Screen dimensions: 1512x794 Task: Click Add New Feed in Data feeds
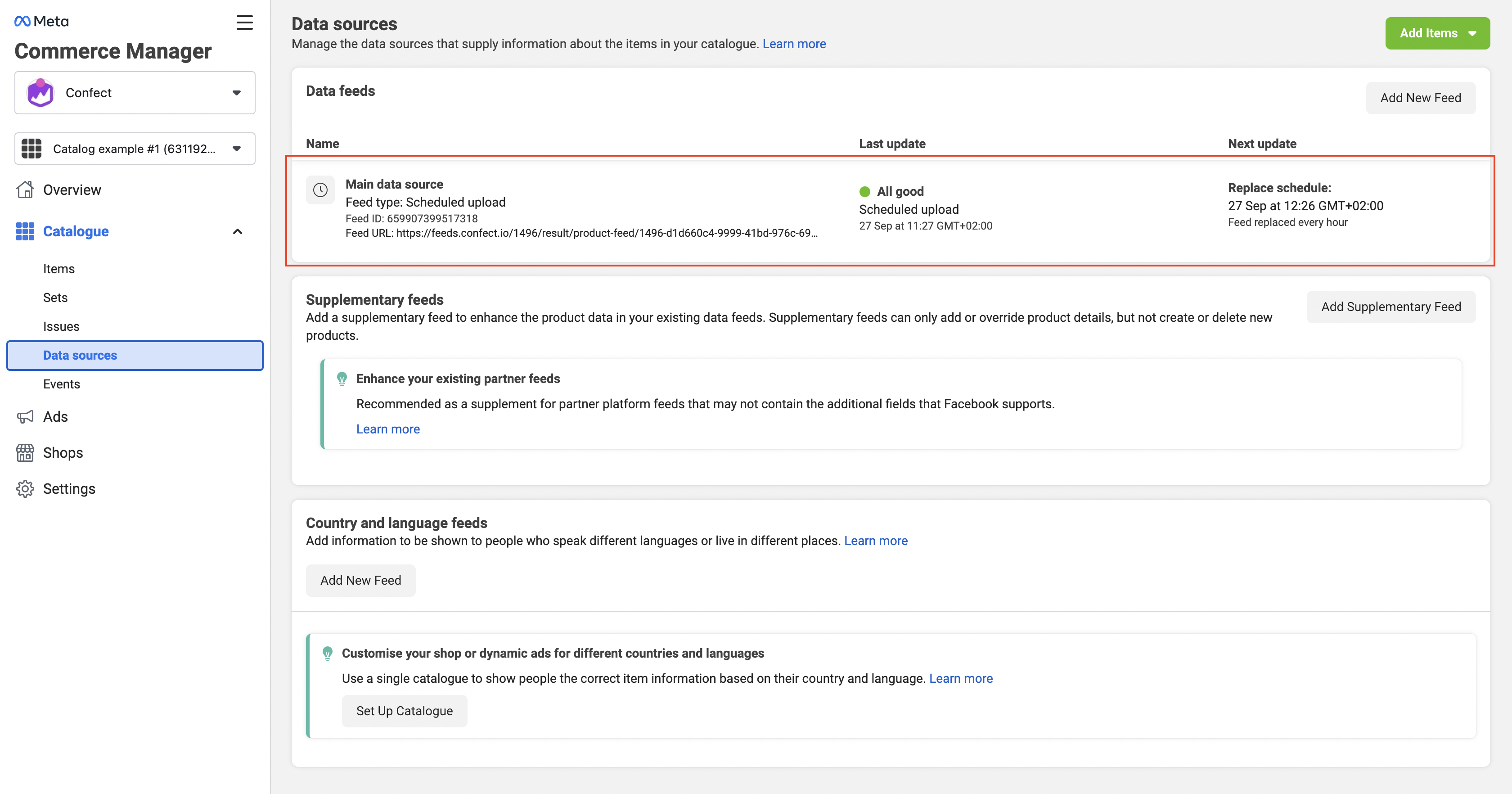coord(1421,98)
